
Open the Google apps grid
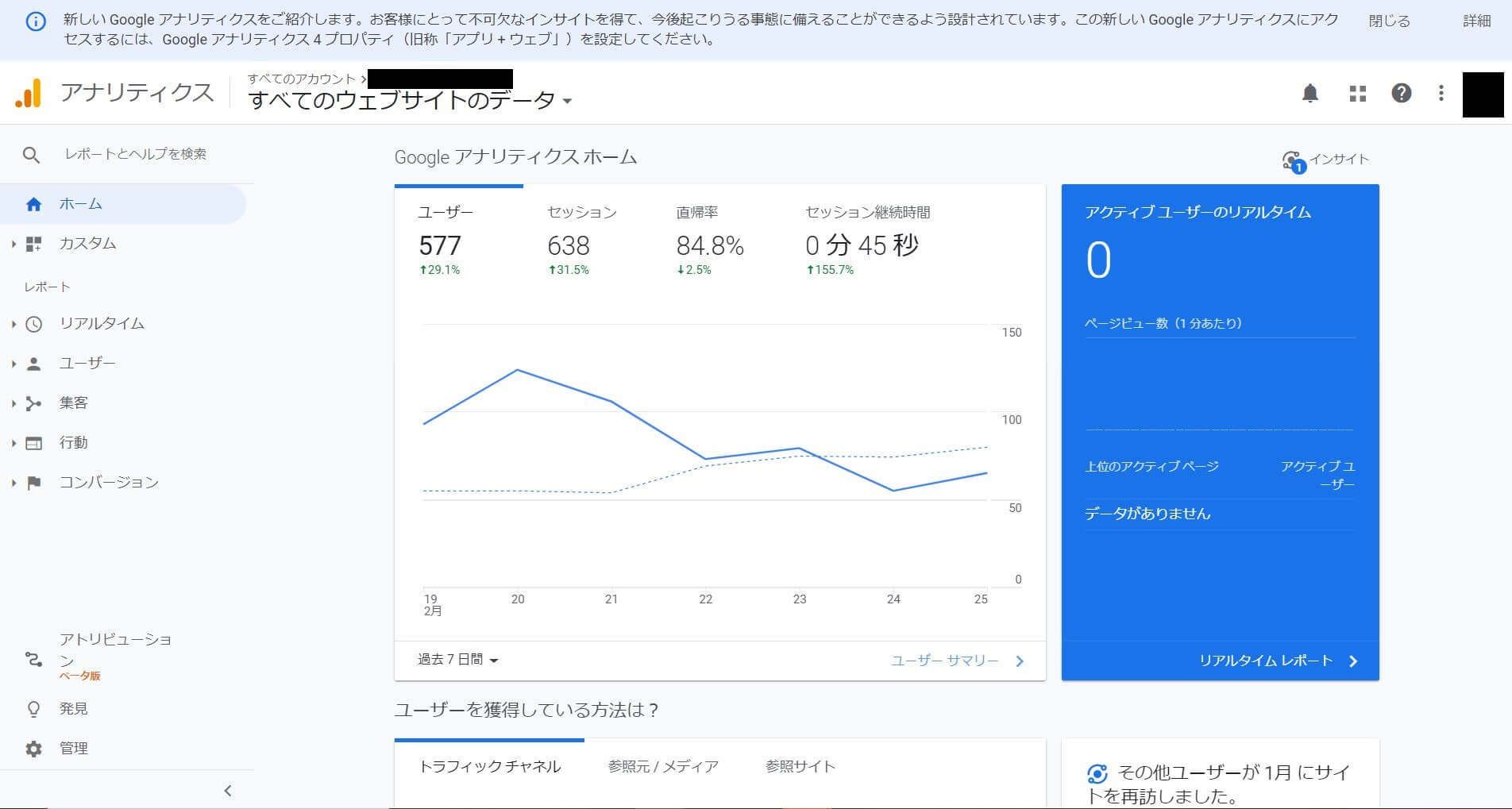click(x=1358, y=93)
